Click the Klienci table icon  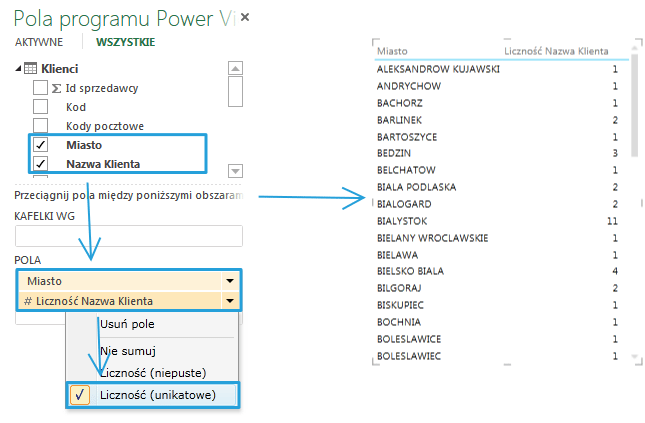tap(31, 68)
